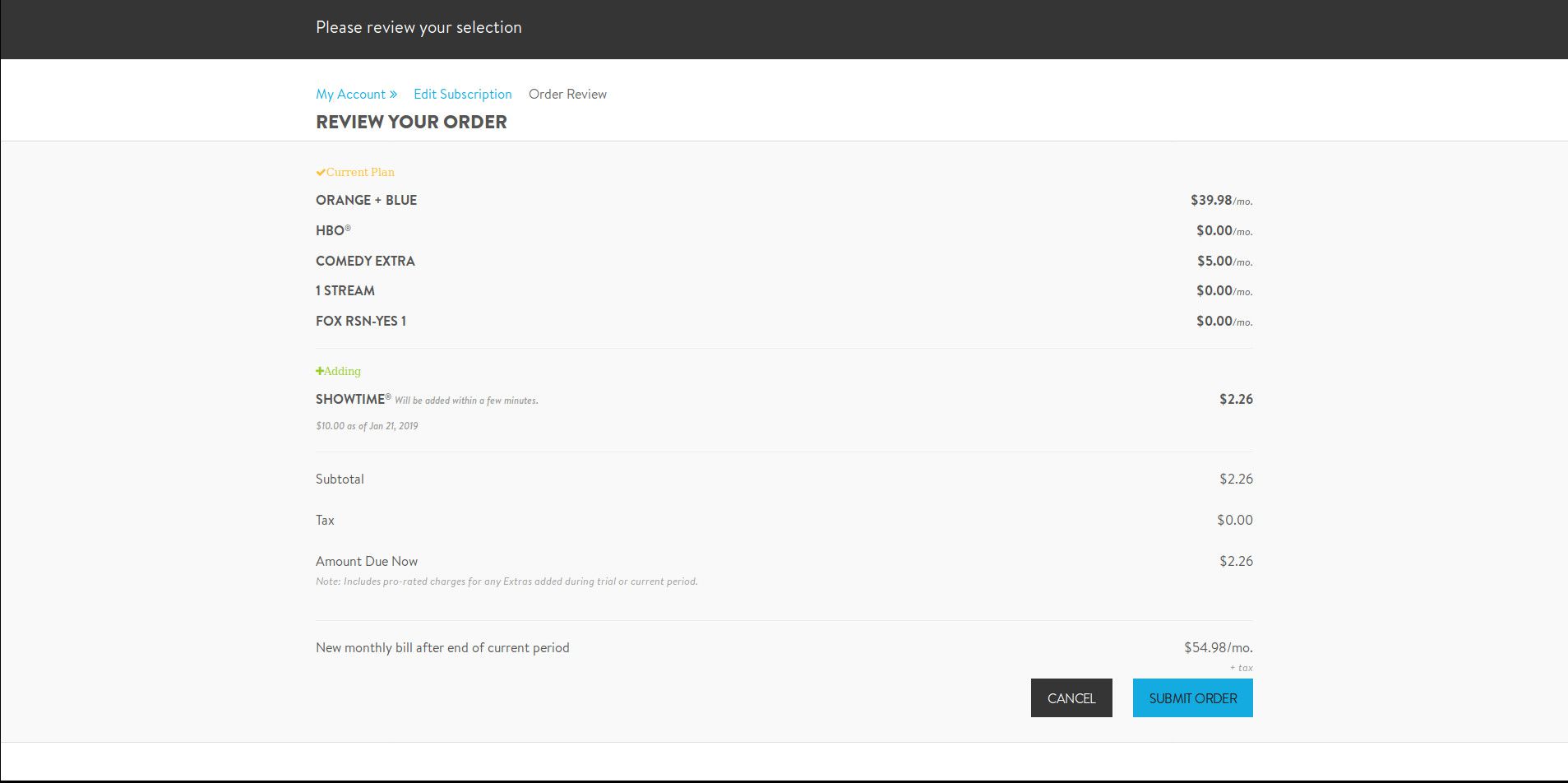Go back to My Account breadcrumb

coord(356,94)
